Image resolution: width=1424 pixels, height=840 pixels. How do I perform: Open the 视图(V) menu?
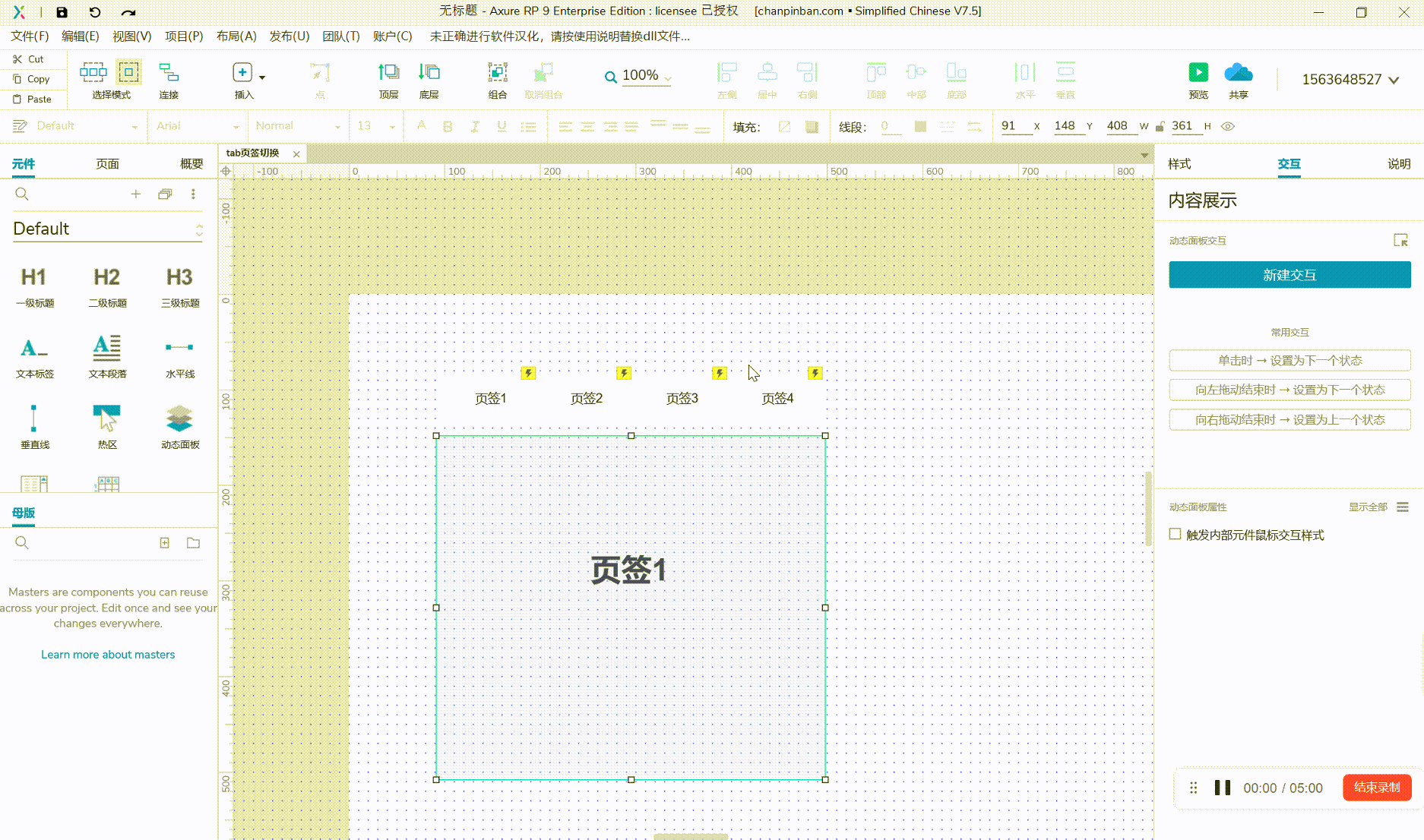[x=131, y=36]
